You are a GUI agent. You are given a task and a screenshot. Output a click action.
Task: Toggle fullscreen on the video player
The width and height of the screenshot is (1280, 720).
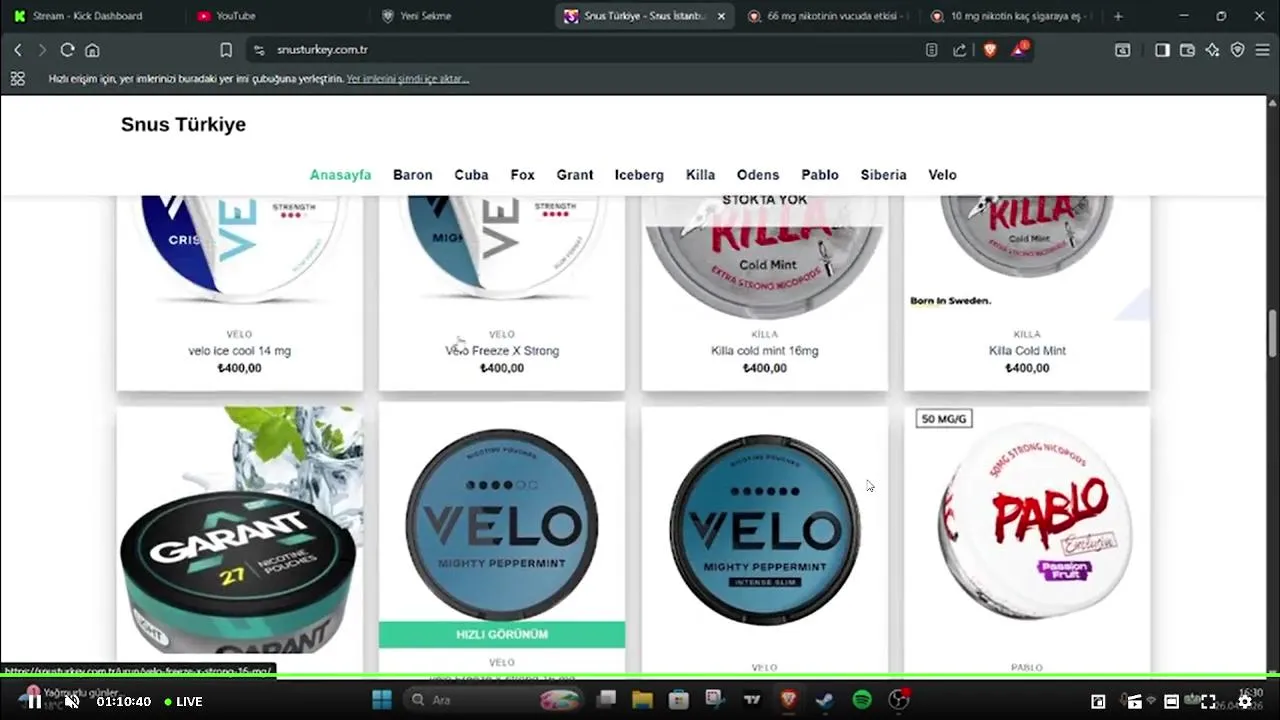point(1208,702)
